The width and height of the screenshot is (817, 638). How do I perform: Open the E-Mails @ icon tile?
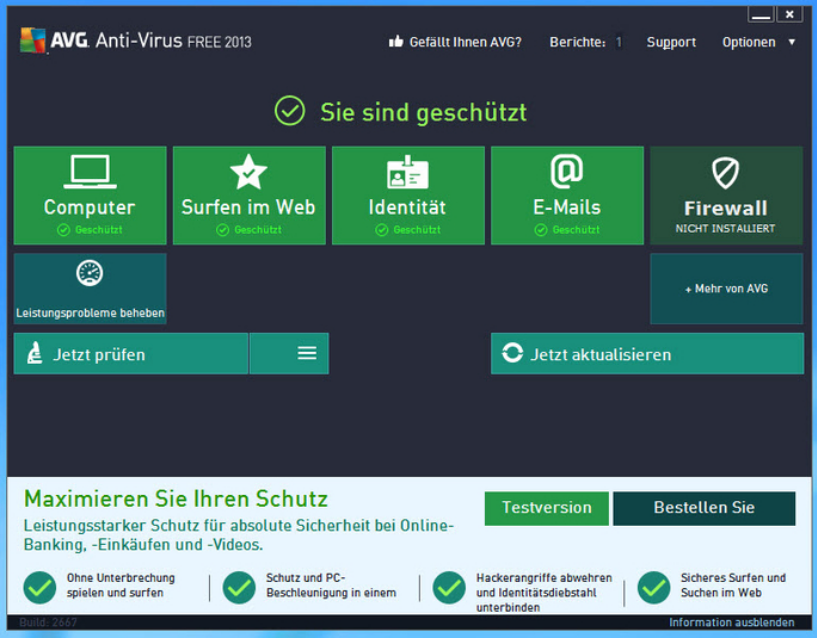(x=566, y=171)
